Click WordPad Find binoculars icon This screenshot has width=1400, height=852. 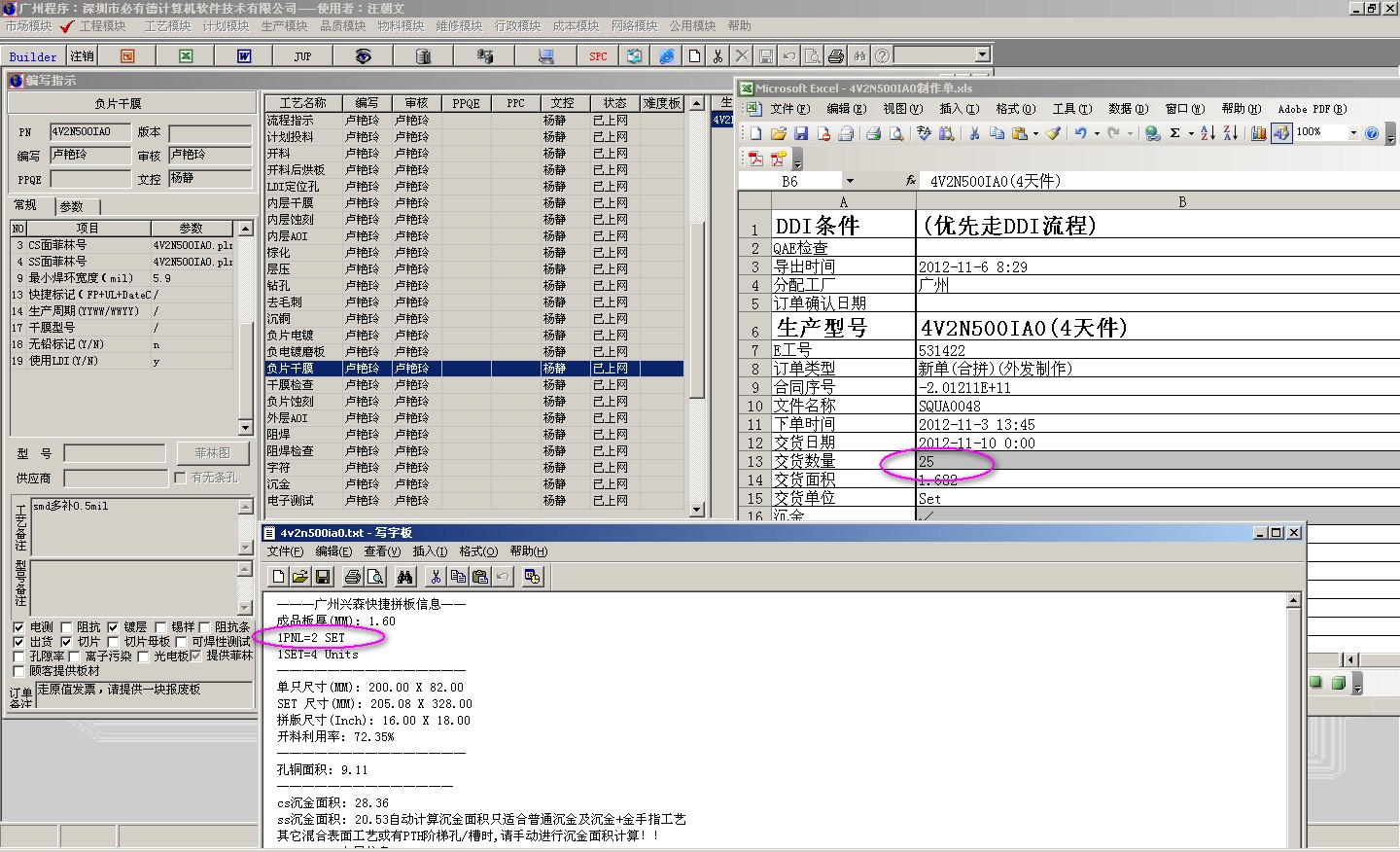tap(405, 577)
